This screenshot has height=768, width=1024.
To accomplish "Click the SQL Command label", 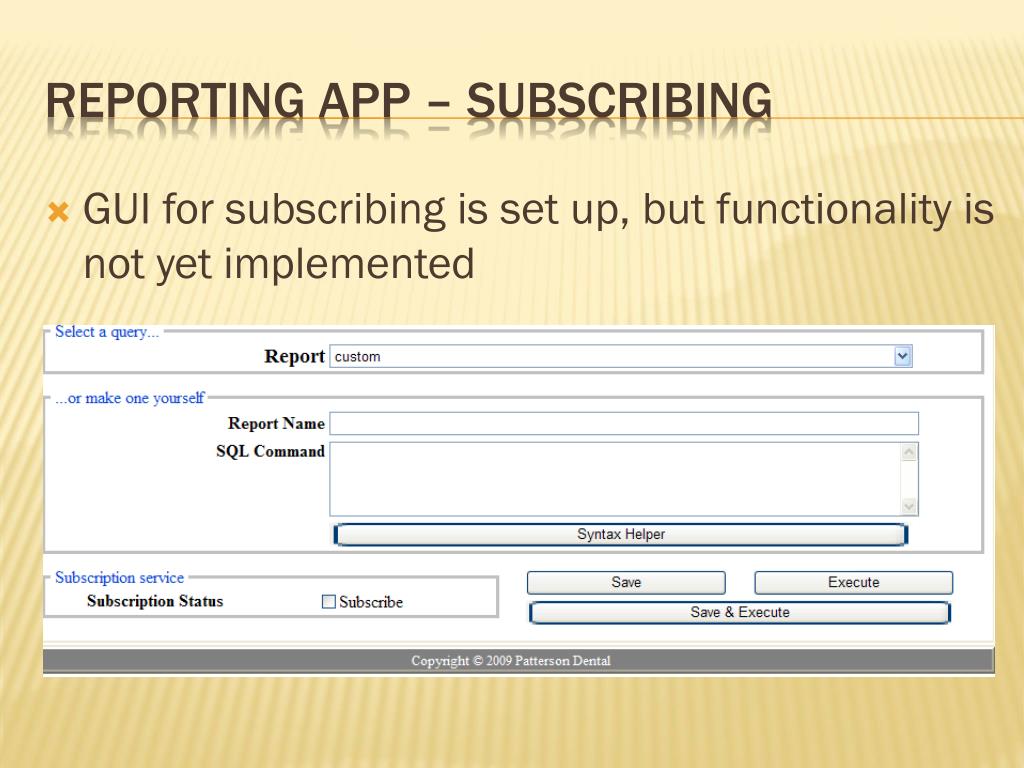I will pyautogui.click(x=270, y=451).
